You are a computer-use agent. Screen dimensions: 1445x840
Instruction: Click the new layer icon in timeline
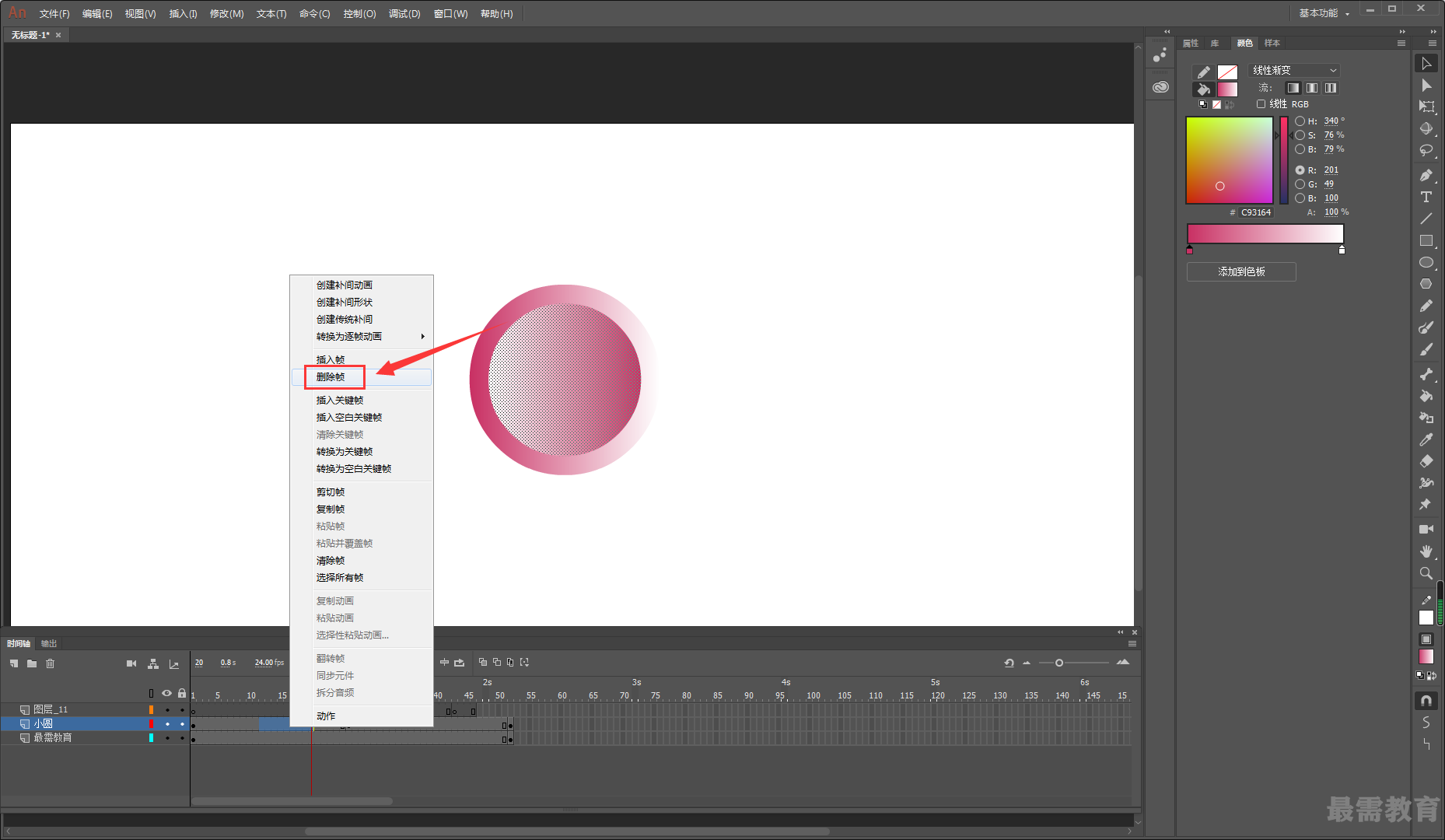coord(14,663)
